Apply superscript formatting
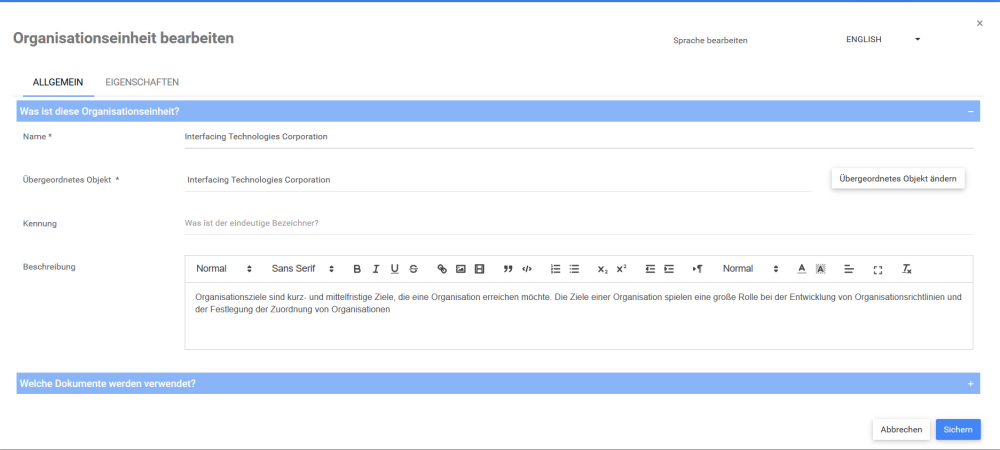The image size is (1000, 450). (621, 269)
